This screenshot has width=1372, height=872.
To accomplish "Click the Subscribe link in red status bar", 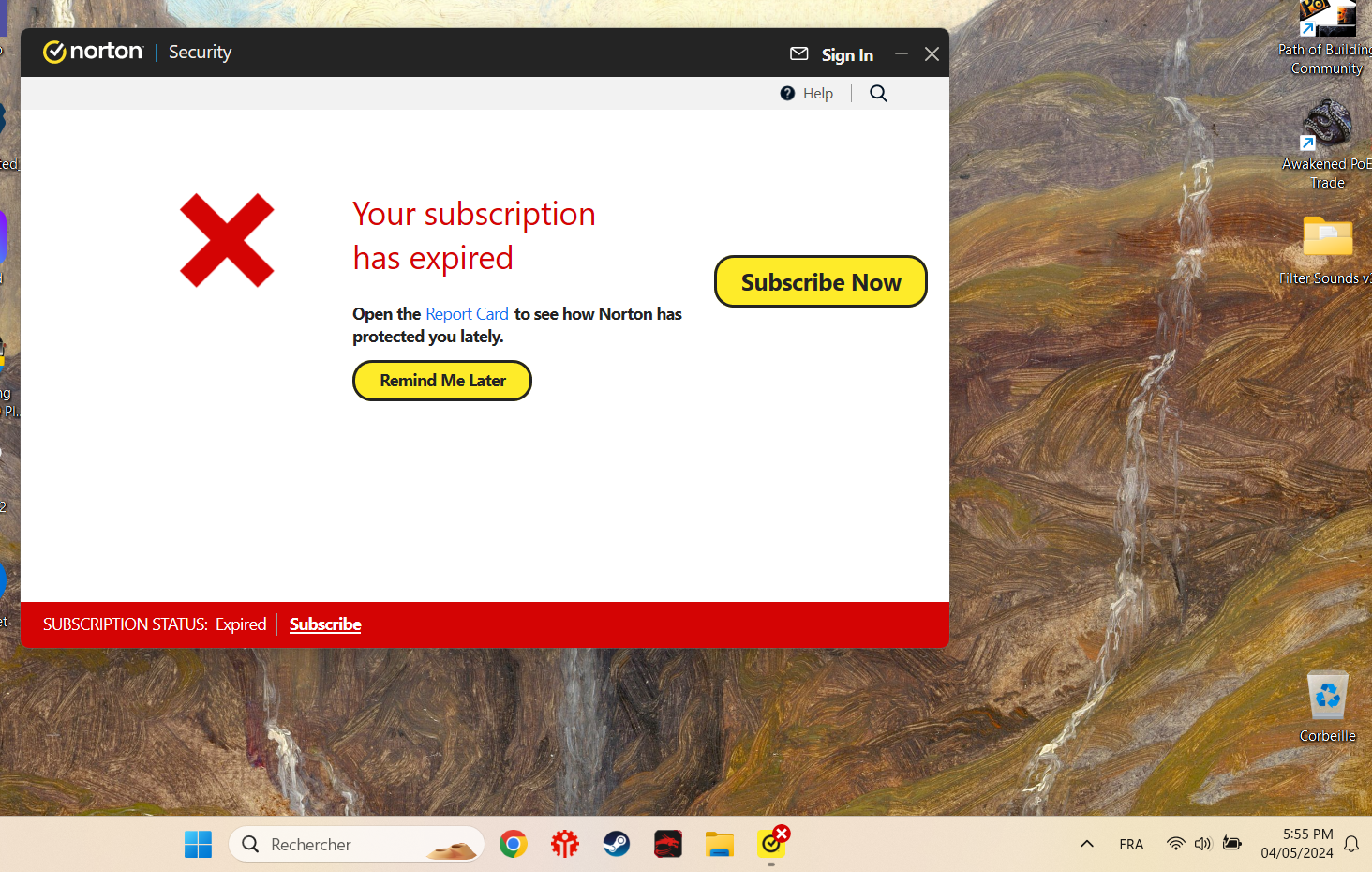I will coord(325,624).
